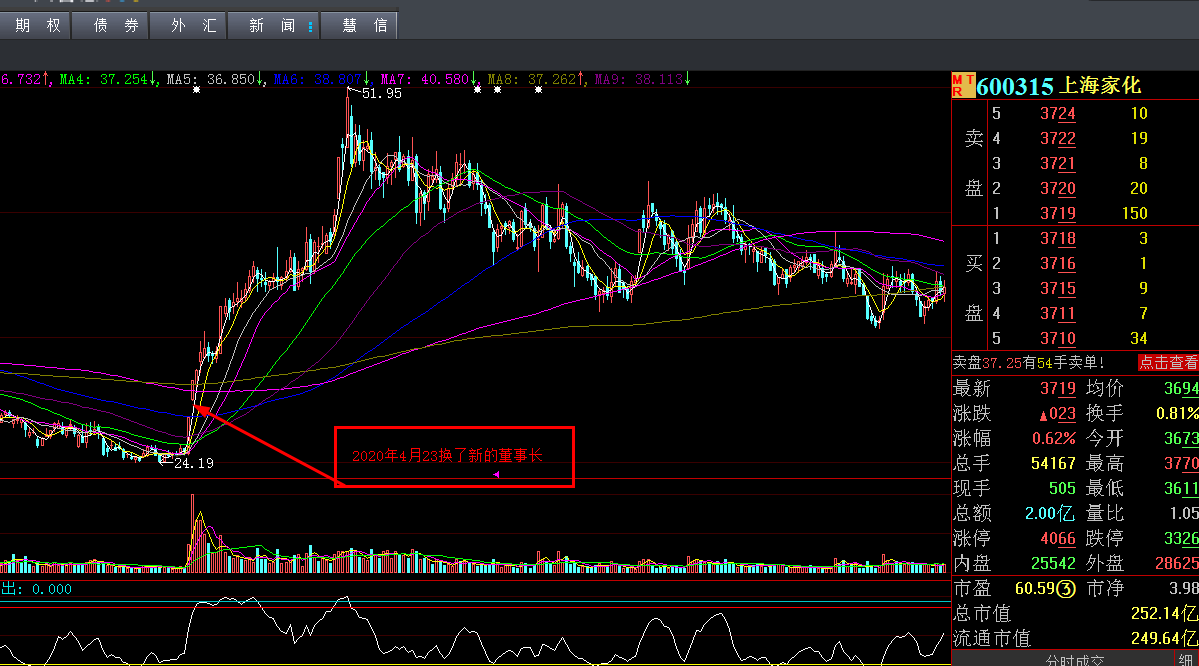Click the info star marker below MA7

tap(477, 90)
